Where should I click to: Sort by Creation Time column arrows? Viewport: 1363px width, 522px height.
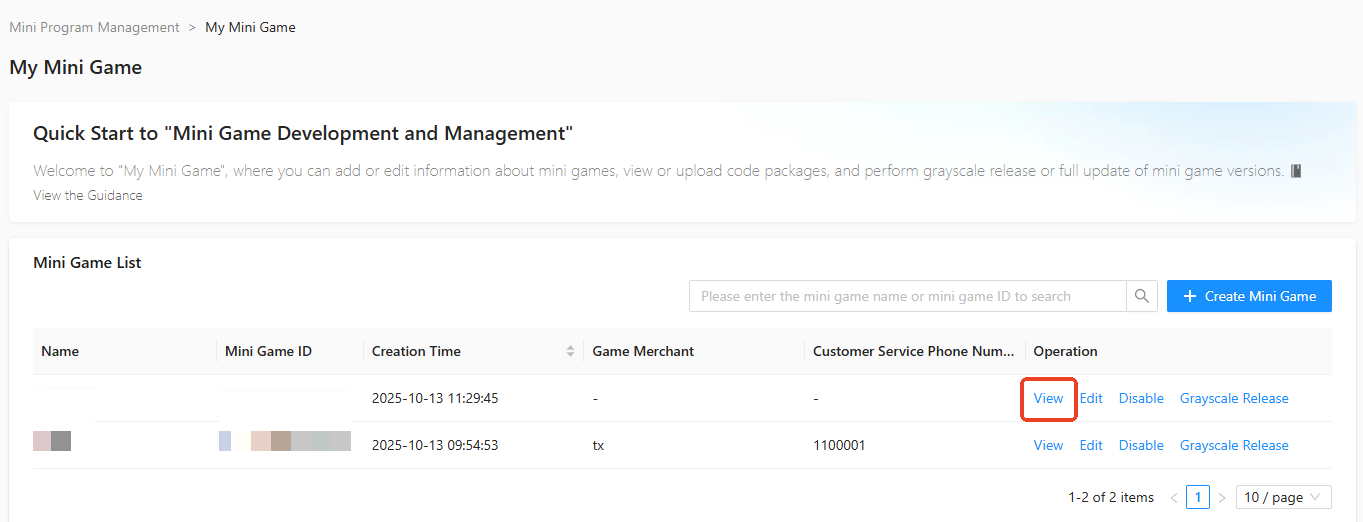pyautogui.click(x=570, y=351)
